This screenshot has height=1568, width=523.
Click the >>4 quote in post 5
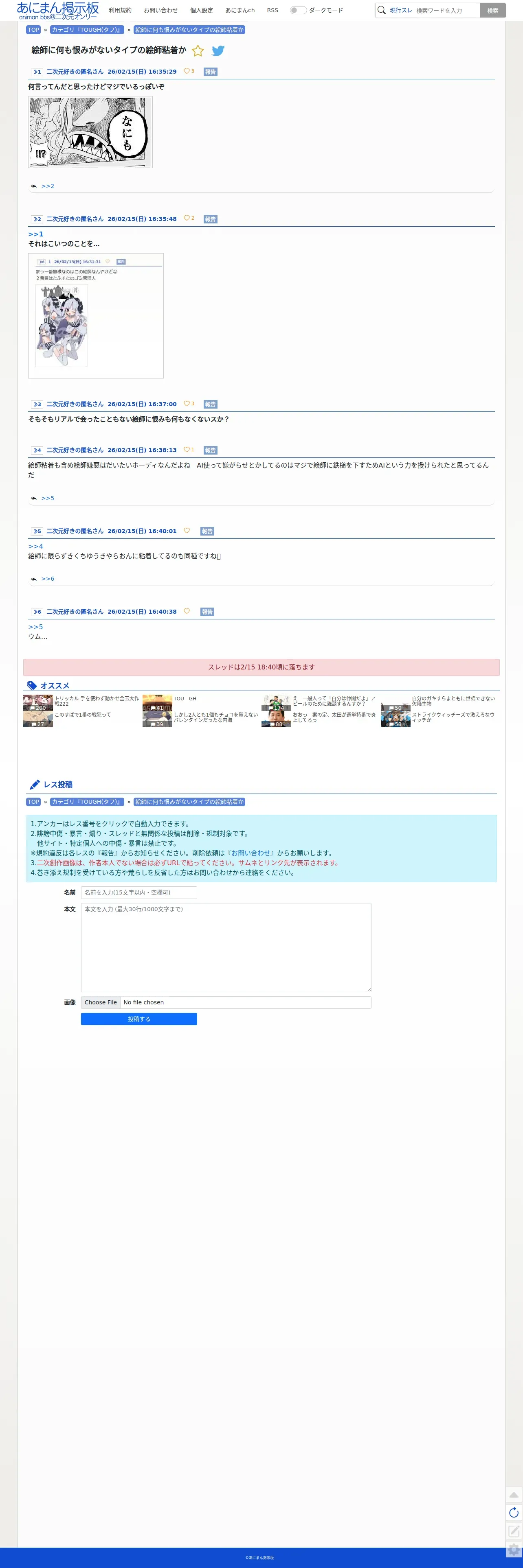(x=36, y=547)
